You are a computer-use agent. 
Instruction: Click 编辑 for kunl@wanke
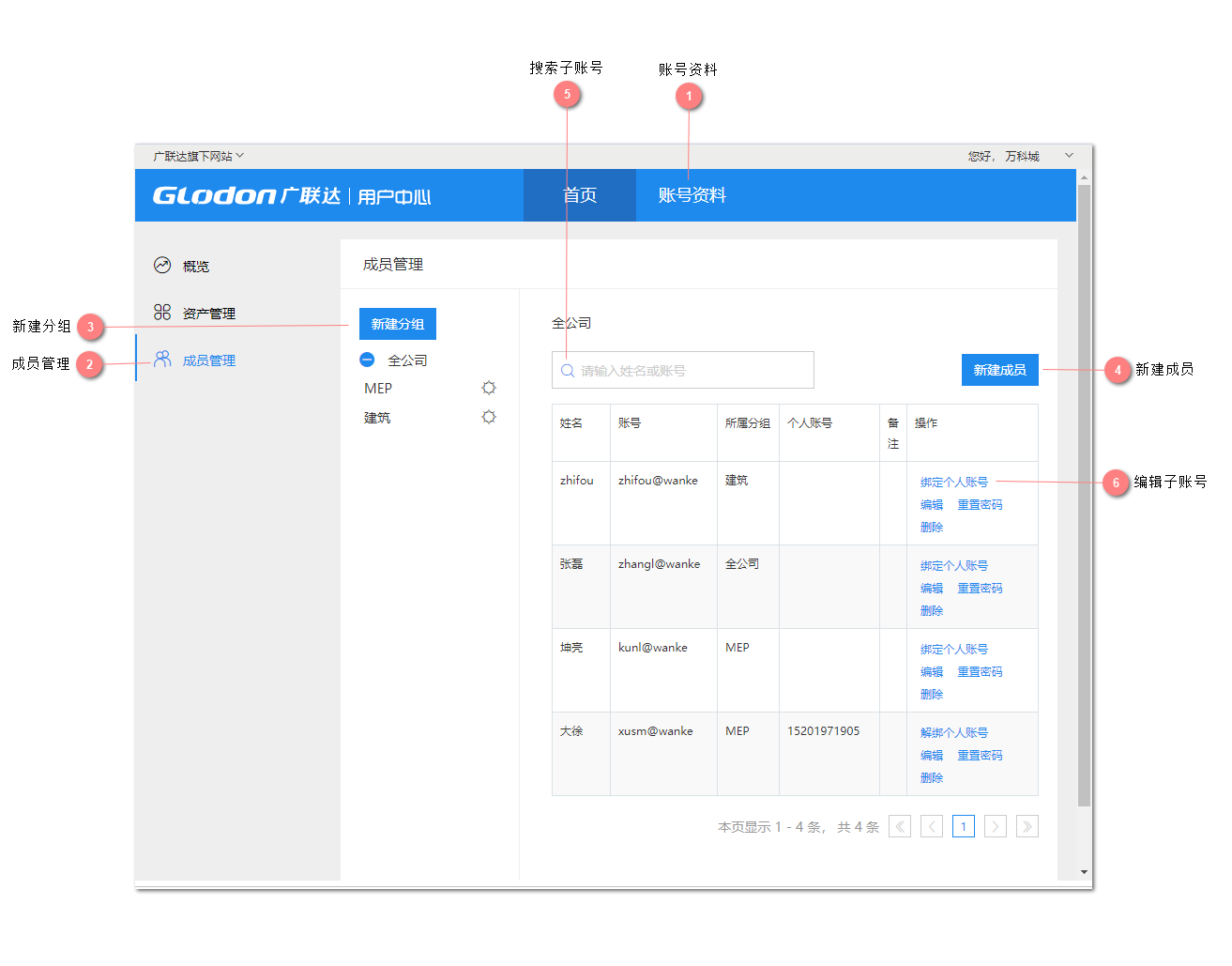tap(932, 671)
